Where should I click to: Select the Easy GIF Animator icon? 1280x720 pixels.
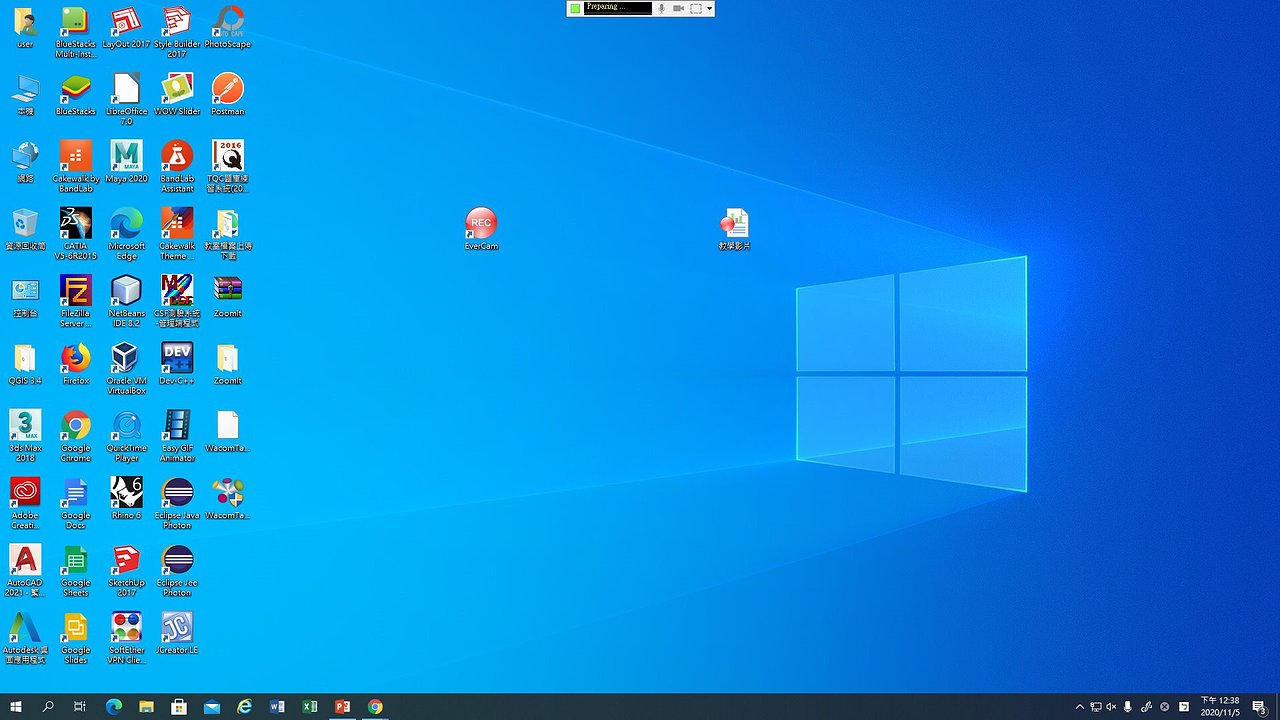click(177, 435)
